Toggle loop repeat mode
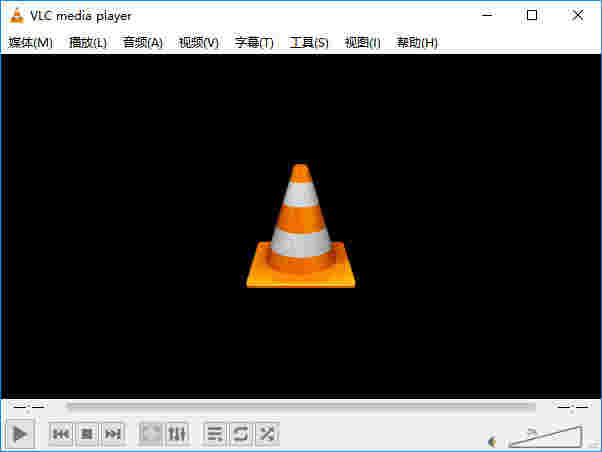Image resolution: width=602 pixels, height=452 pixels. pos(241,434)
